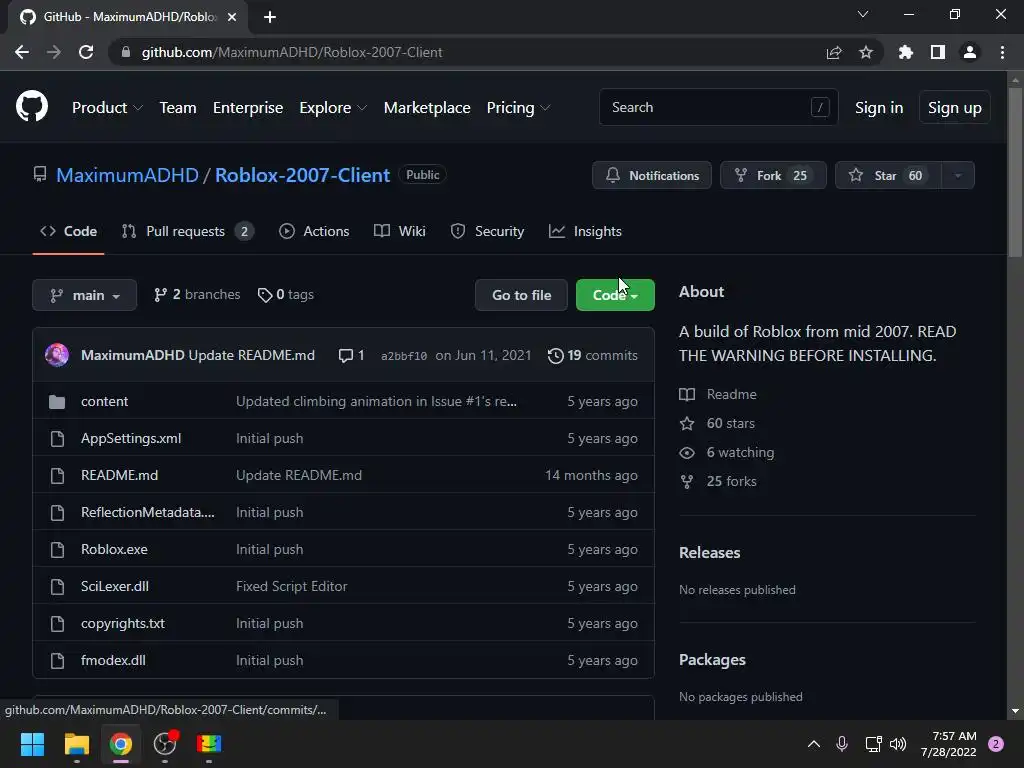This screenshot has height=768, width=1024.
Task: Open the Wiki tab
Action: click(x=400, y=231)
